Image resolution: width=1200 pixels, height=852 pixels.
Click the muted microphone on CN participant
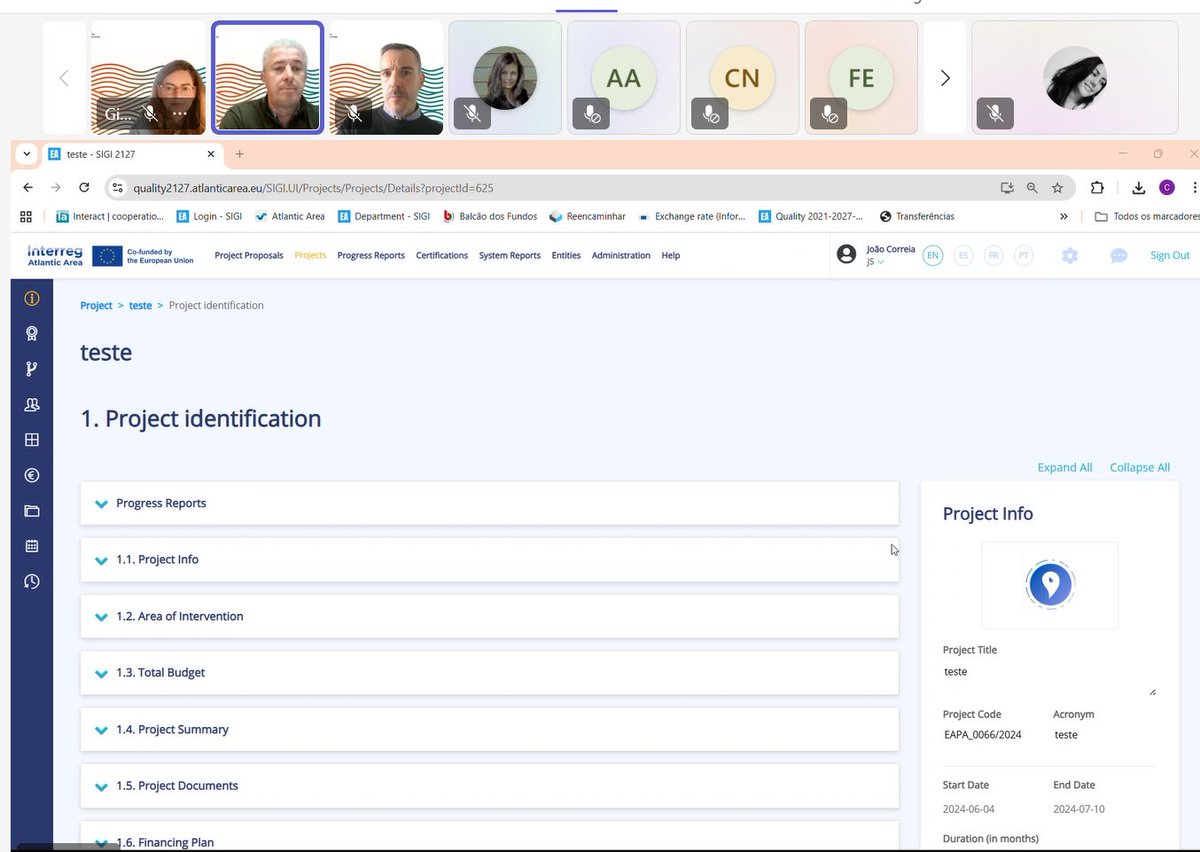click(x=710, y=114)
